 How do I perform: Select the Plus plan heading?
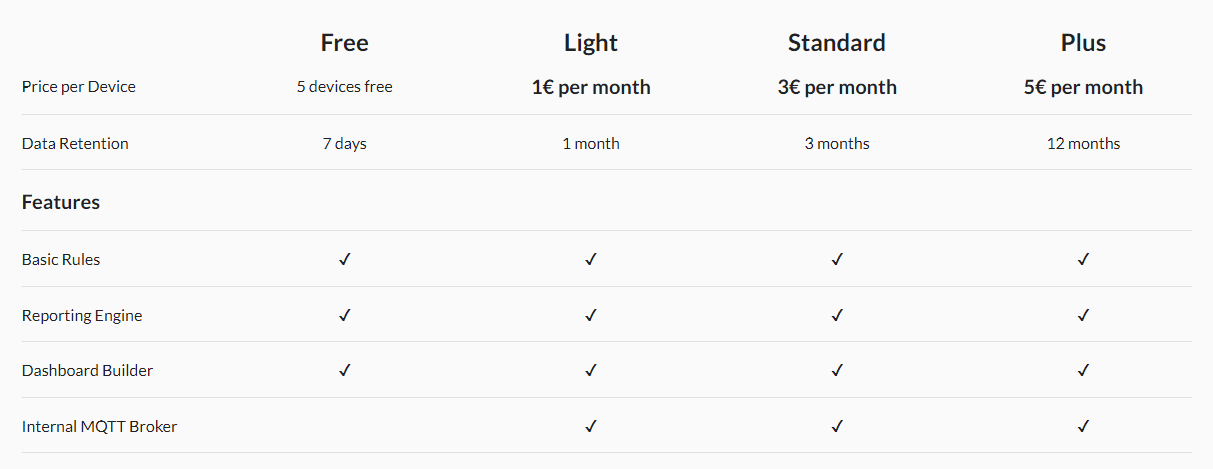(1083, 43)
